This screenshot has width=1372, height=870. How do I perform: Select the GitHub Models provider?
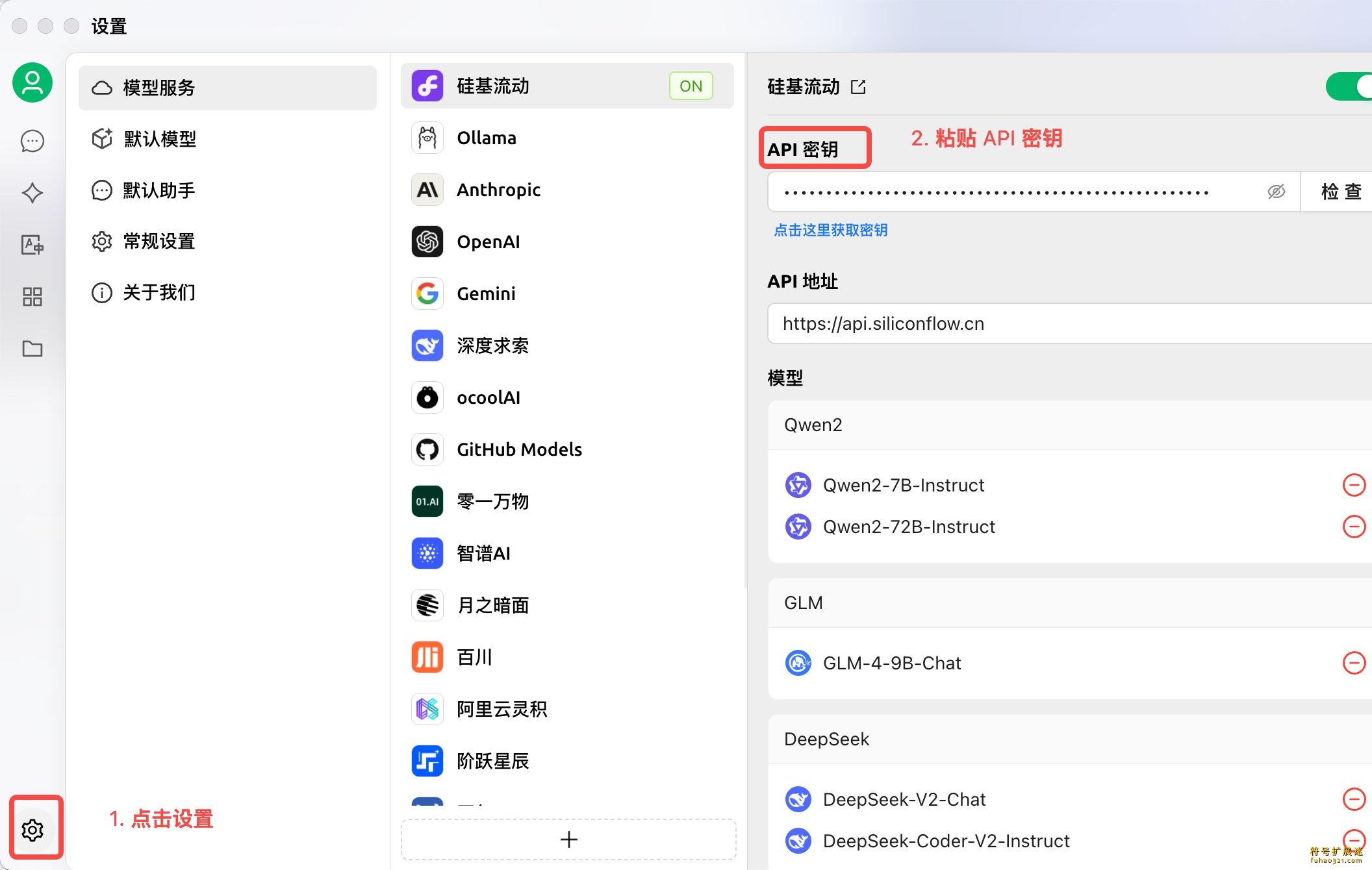pos(567,449)
